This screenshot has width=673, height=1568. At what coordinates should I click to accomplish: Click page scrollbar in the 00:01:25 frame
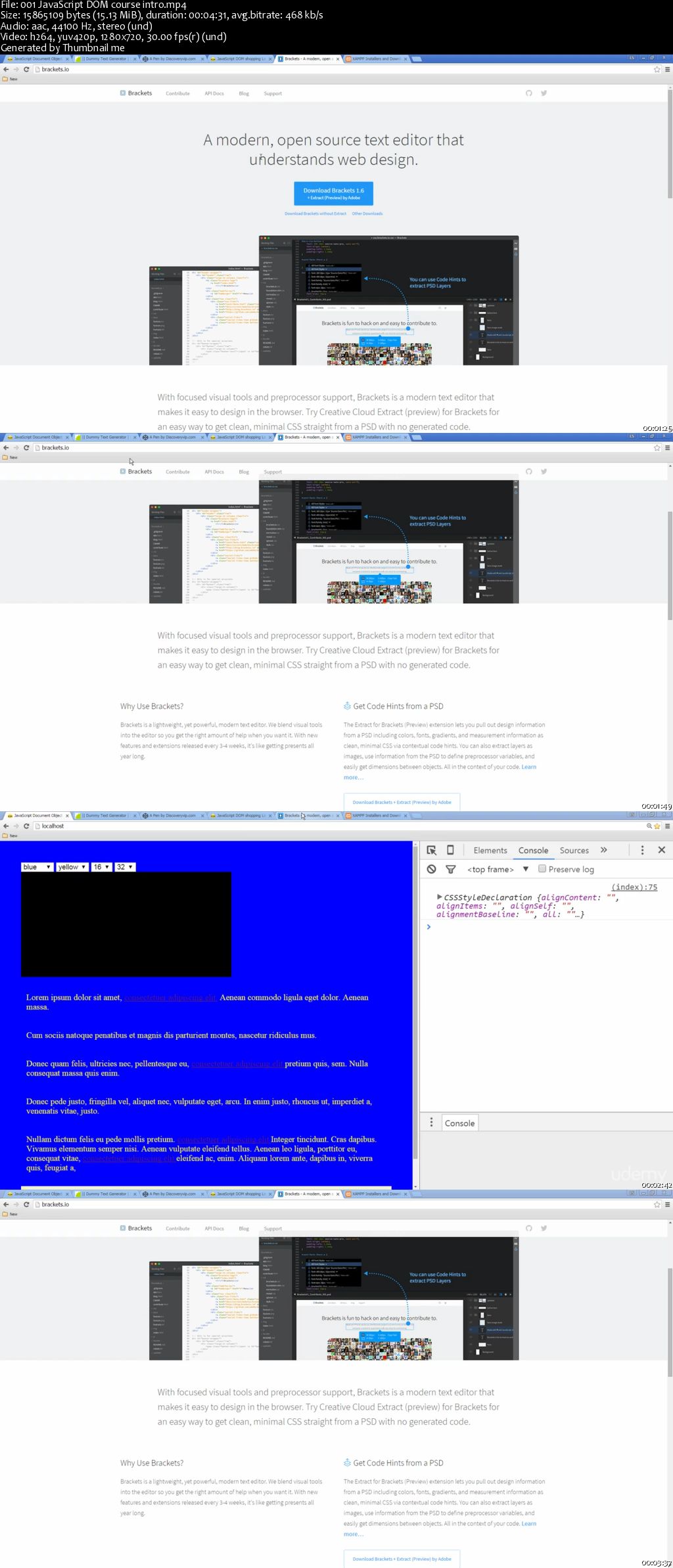(x=670, y=143)
